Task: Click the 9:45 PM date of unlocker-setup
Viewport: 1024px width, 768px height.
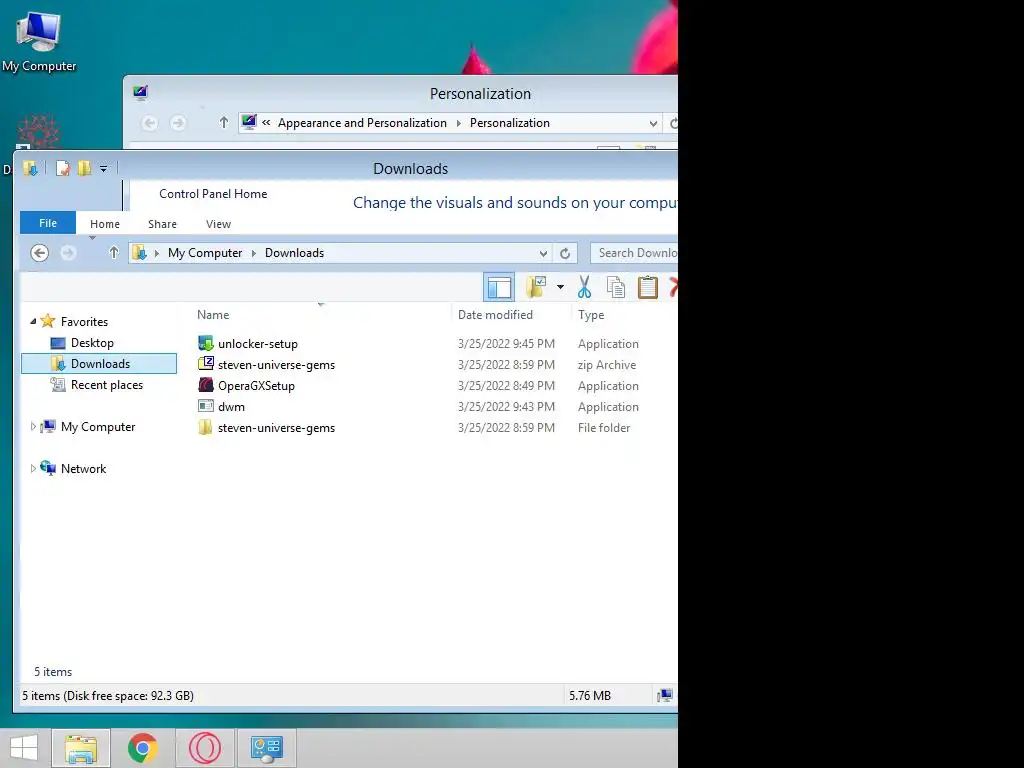Action: point(506,344)
